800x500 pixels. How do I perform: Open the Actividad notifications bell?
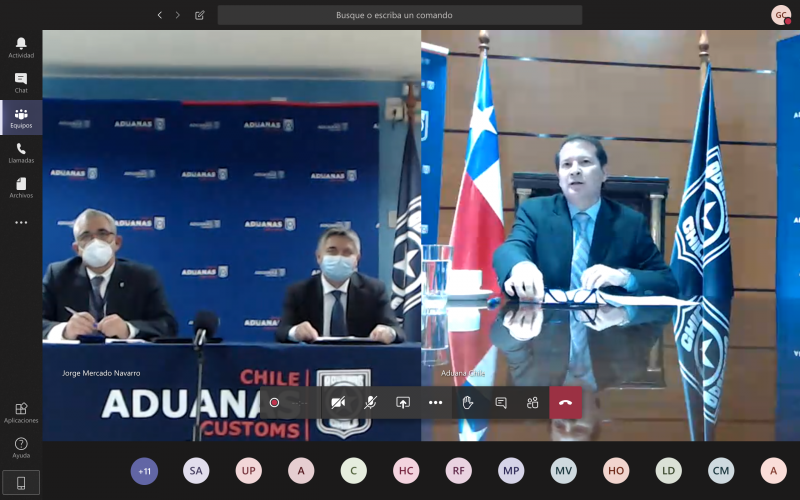click(21, 48)
